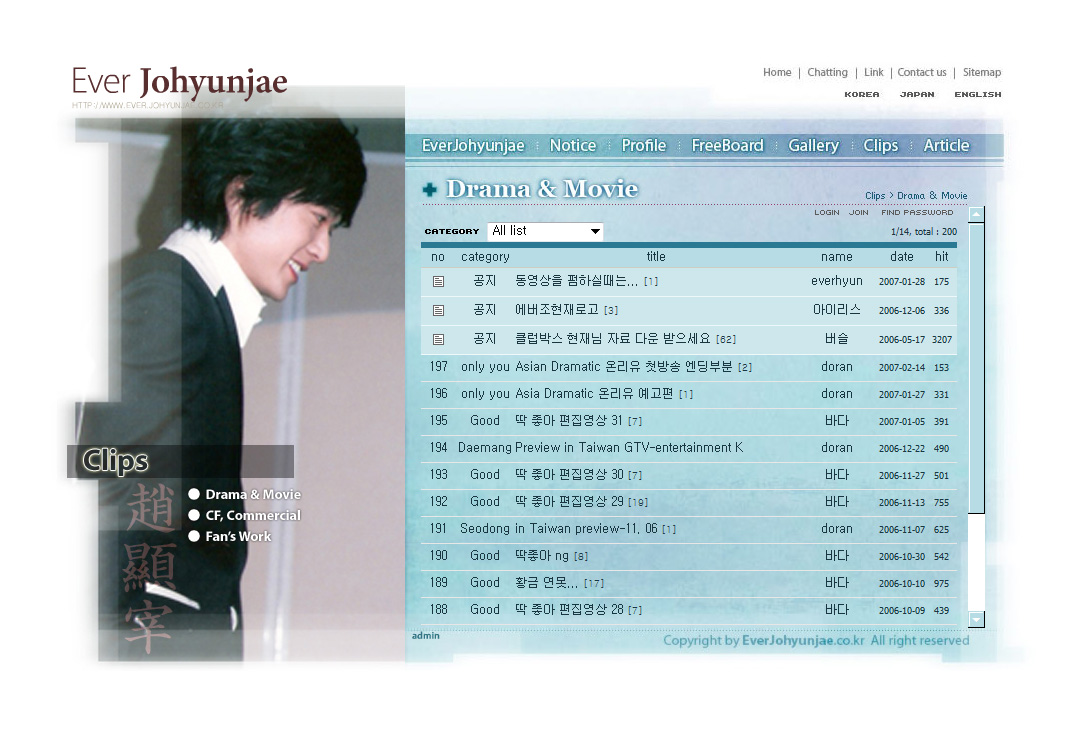Image resolution: width=1090 pixels, height=732 pixels.
Task: Open post '딱 좋아 편집영상 28'
Action: click(x=569, y=610)
